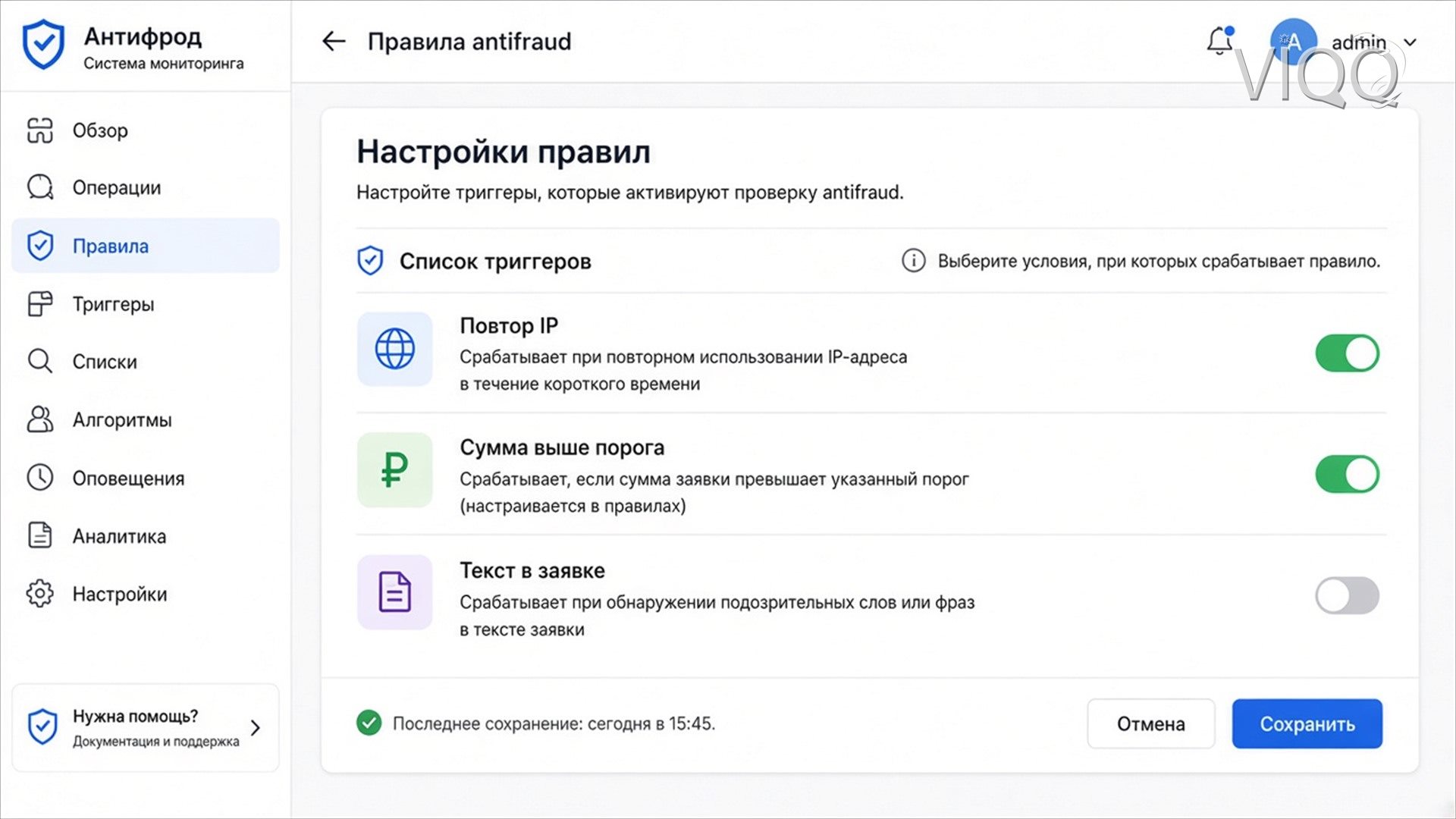This screenshot has width=1456, height=819.
Task: Select Правила in the sidebar
Action: [x=146, y=246]
